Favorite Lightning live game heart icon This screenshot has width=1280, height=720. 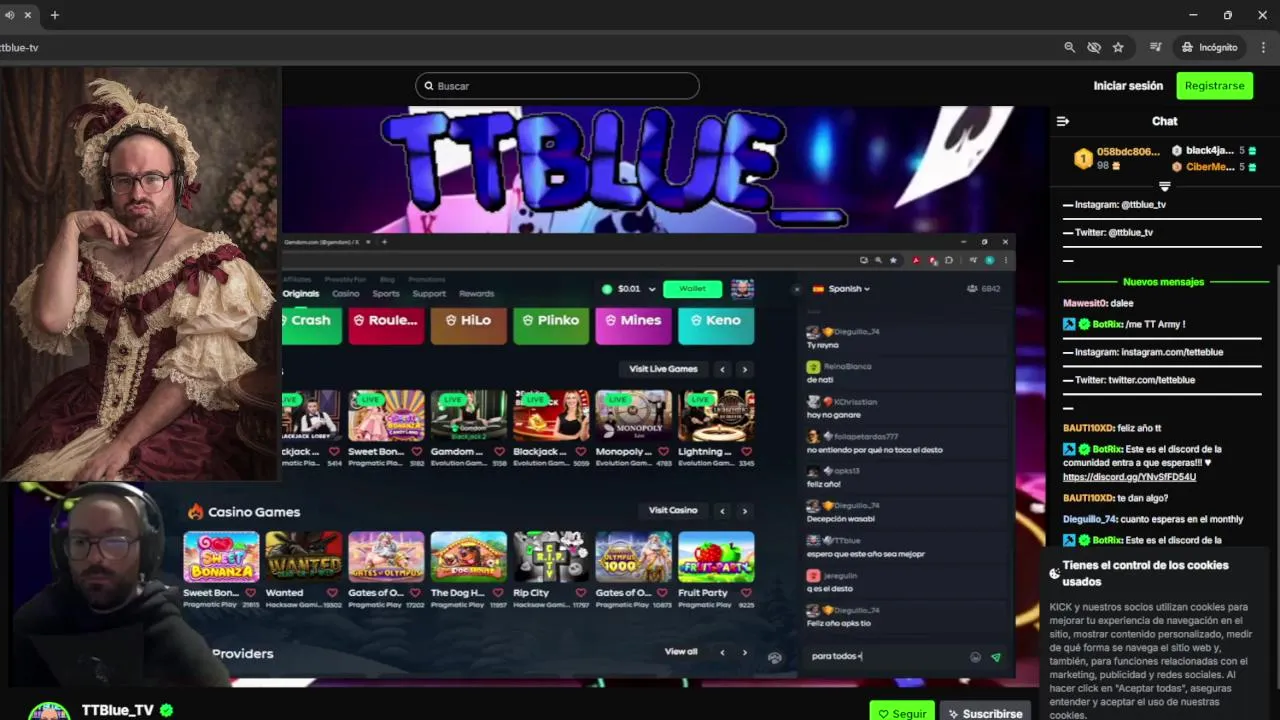click(746, 452)
